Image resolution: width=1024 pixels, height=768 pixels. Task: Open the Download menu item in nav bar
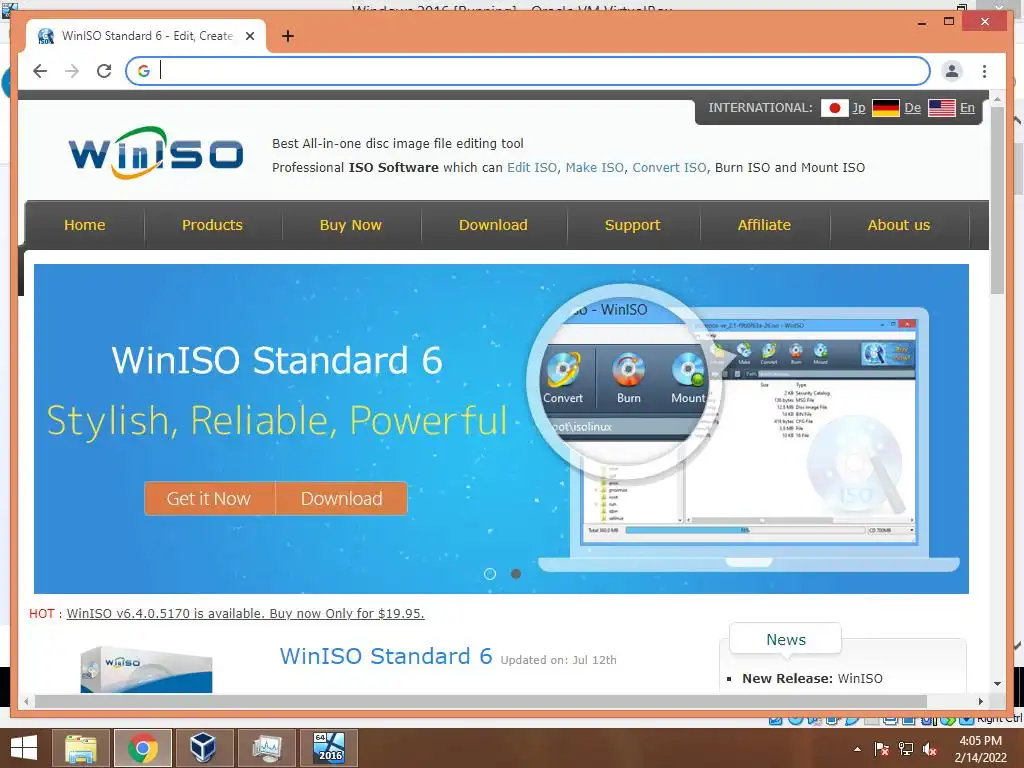point(493,225)
